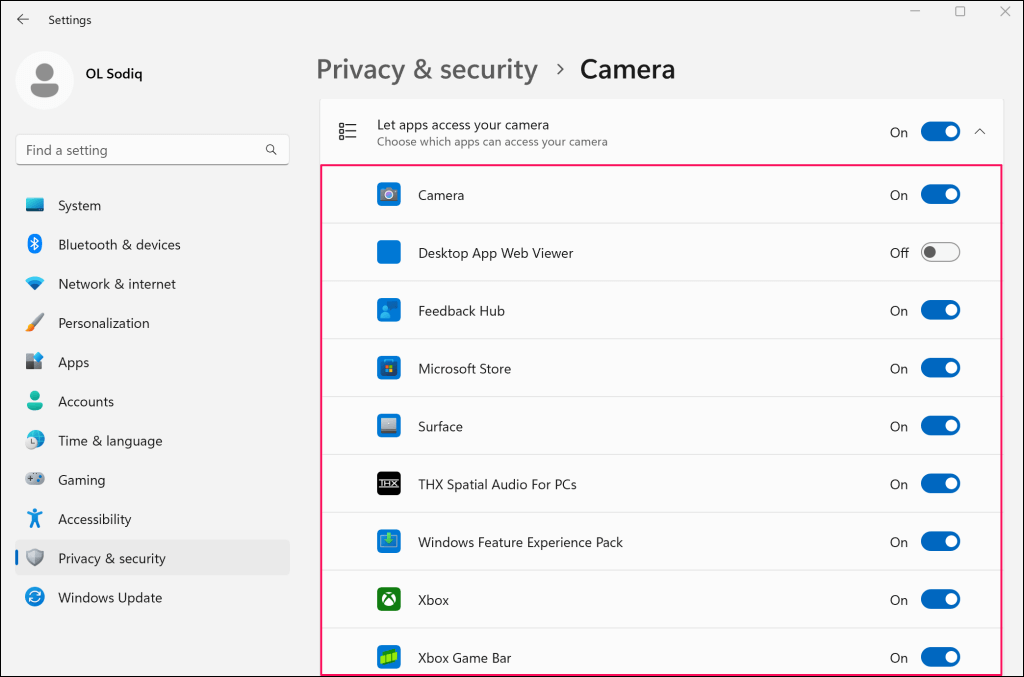The image size is (1024, 677).
Task: Click the Feedback Hub app icon
Action: [x=389, y=311]
